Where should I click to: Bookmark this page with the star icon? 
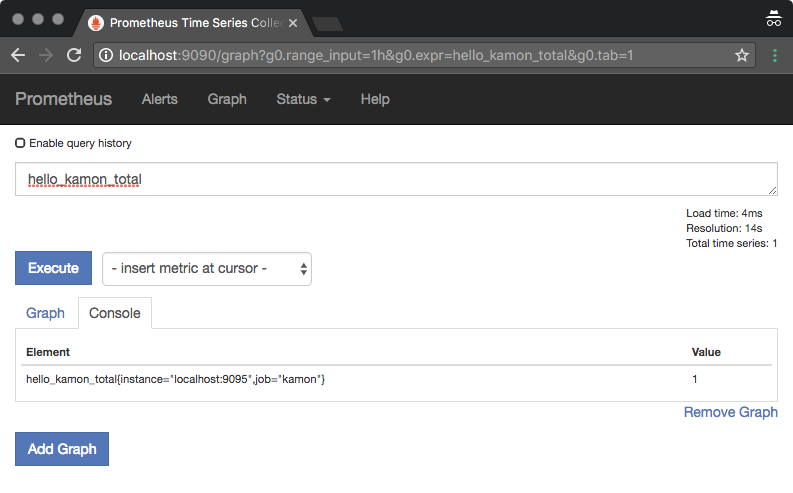pos(741,55)
